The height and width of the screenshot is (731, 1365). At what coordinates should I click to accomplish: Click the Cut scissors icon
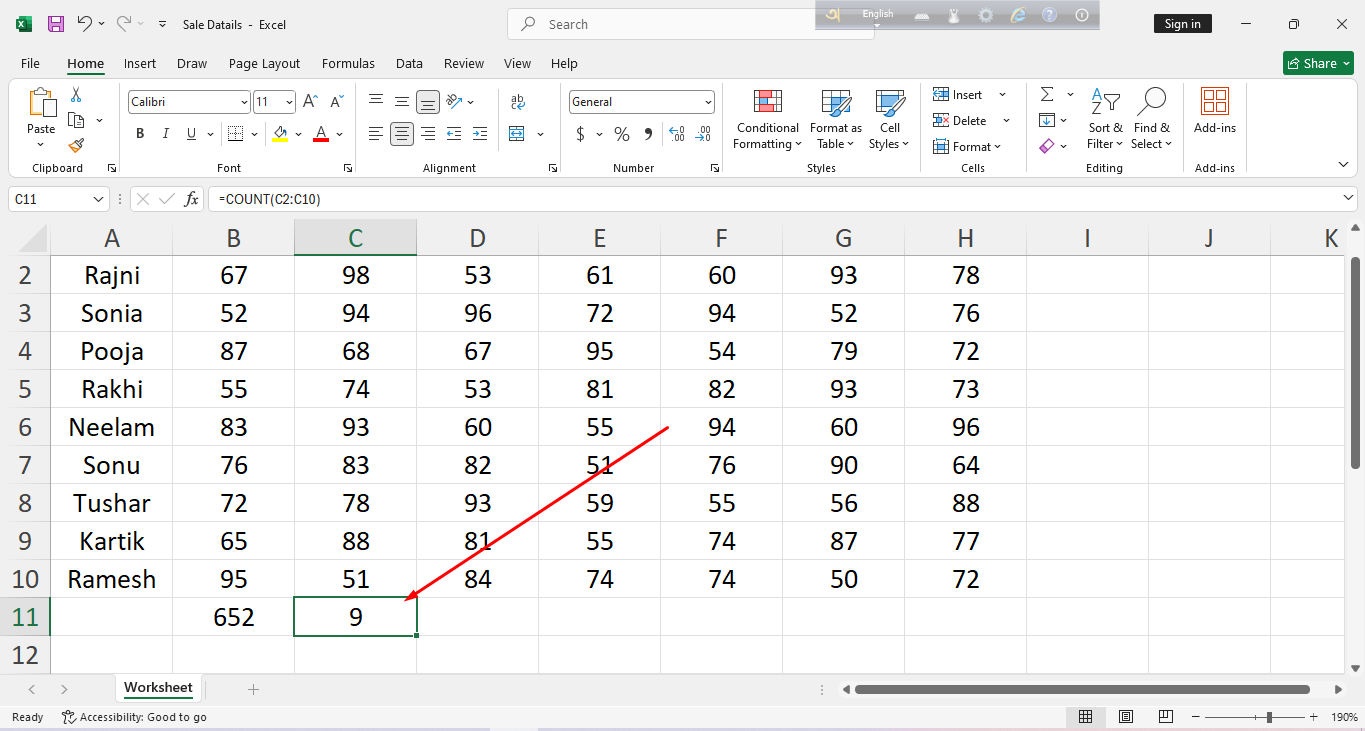click(x=76, y=95)
